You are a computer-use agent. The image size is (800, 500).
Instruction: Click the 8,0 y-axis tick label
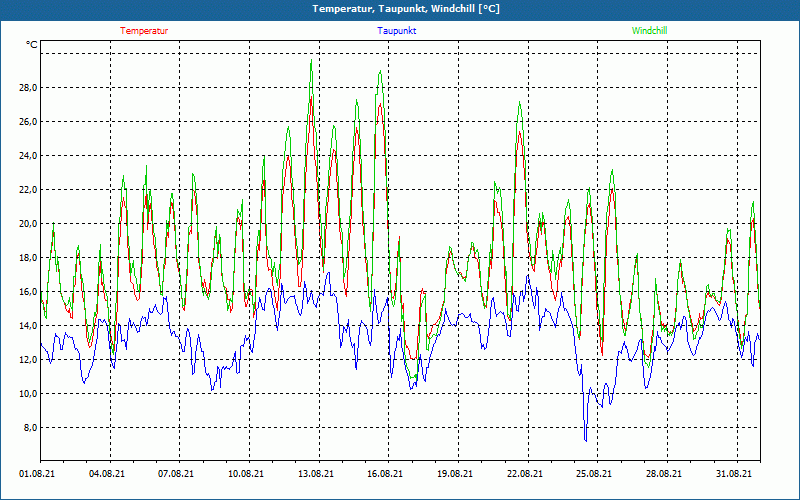click(x=29, y=428)
